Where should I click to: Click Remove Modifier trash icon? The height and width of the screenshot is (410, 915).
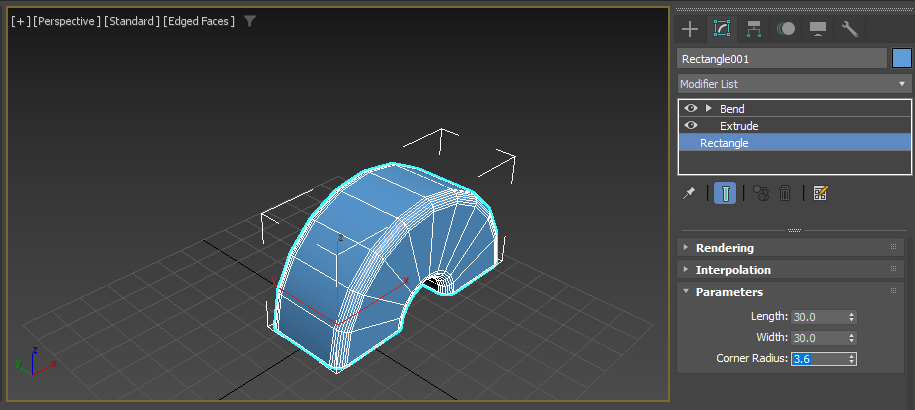pos(786,193)
